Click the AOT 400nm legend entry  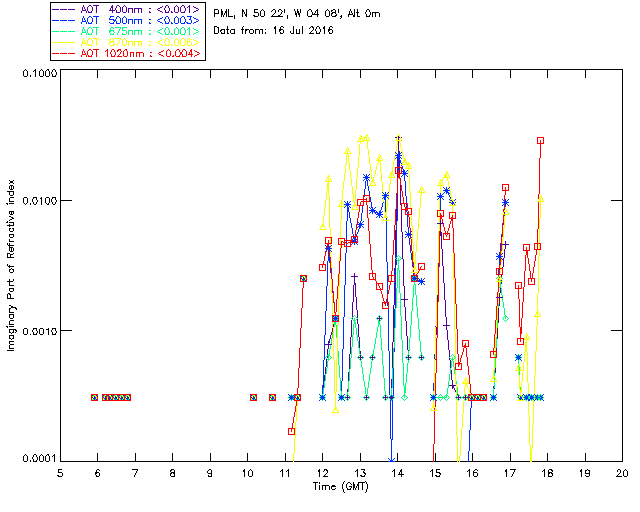128,9
